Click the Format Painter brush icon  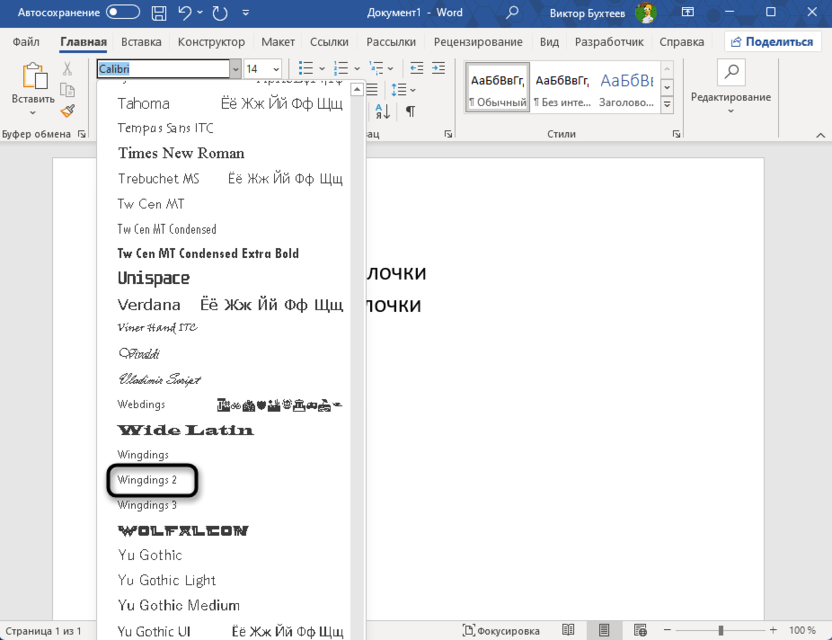point(67,111)
